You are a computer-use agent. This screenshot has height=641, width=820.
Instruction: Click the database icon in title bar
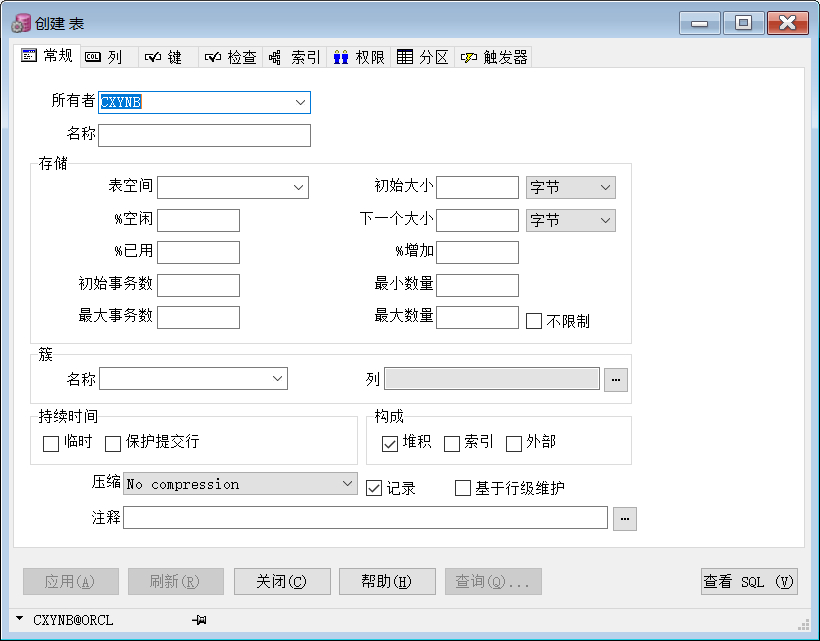[x=21, y=23]
